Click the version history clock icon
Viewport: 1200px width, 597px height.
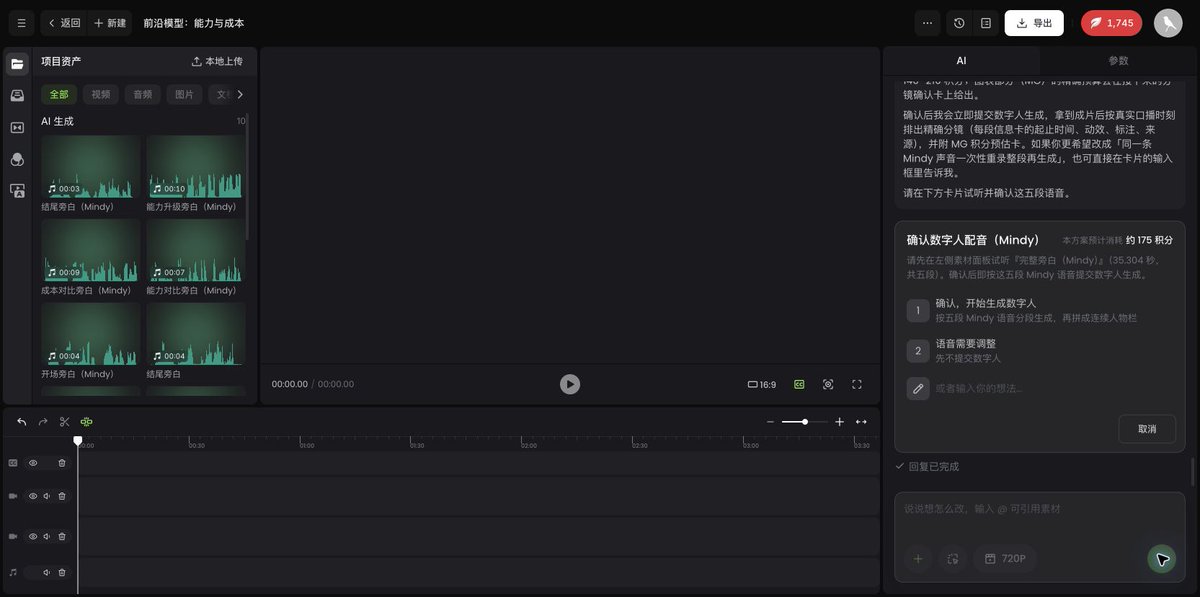pos(959,23)
